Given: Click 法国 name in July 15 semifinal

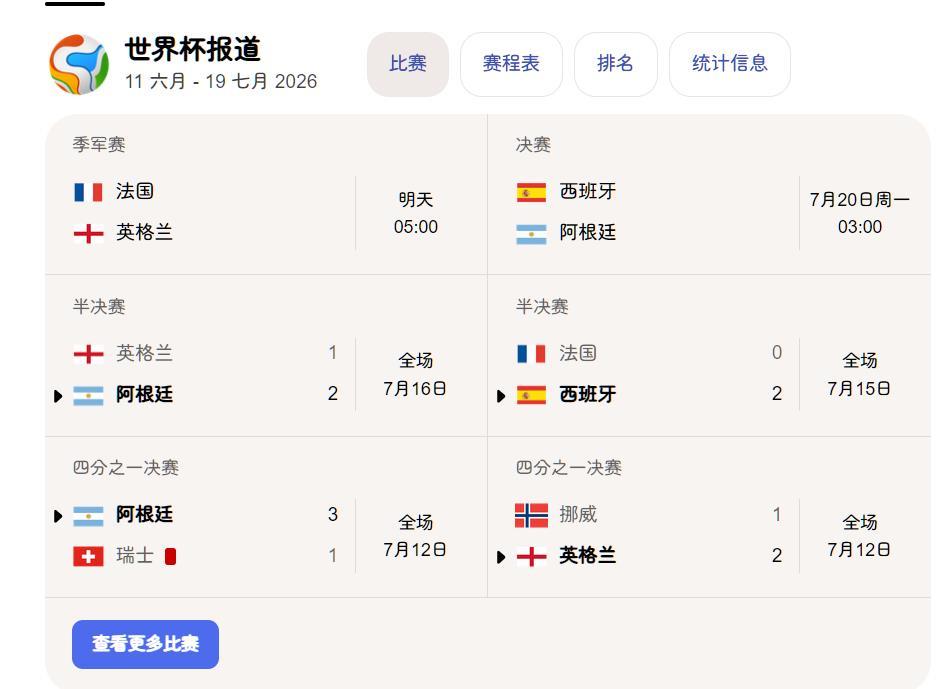Looking at the screenshot, I should [x=578, y=353].
